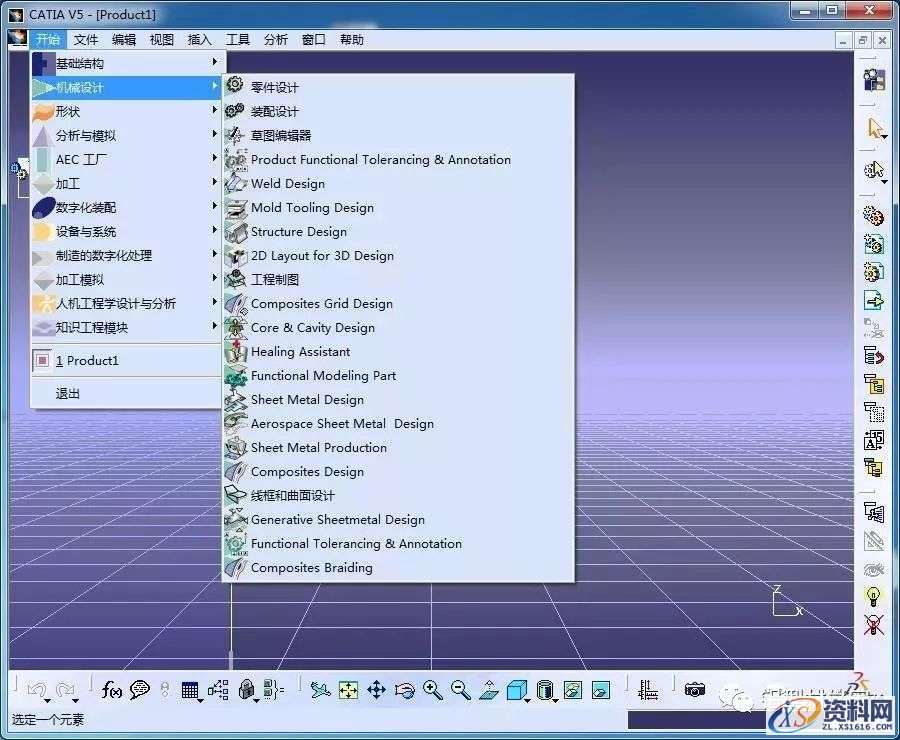Image resolution: width=900 pixels, height=740 pixels.
Task: Toggle the Fly Mode airplane icon
Action: 318,689
